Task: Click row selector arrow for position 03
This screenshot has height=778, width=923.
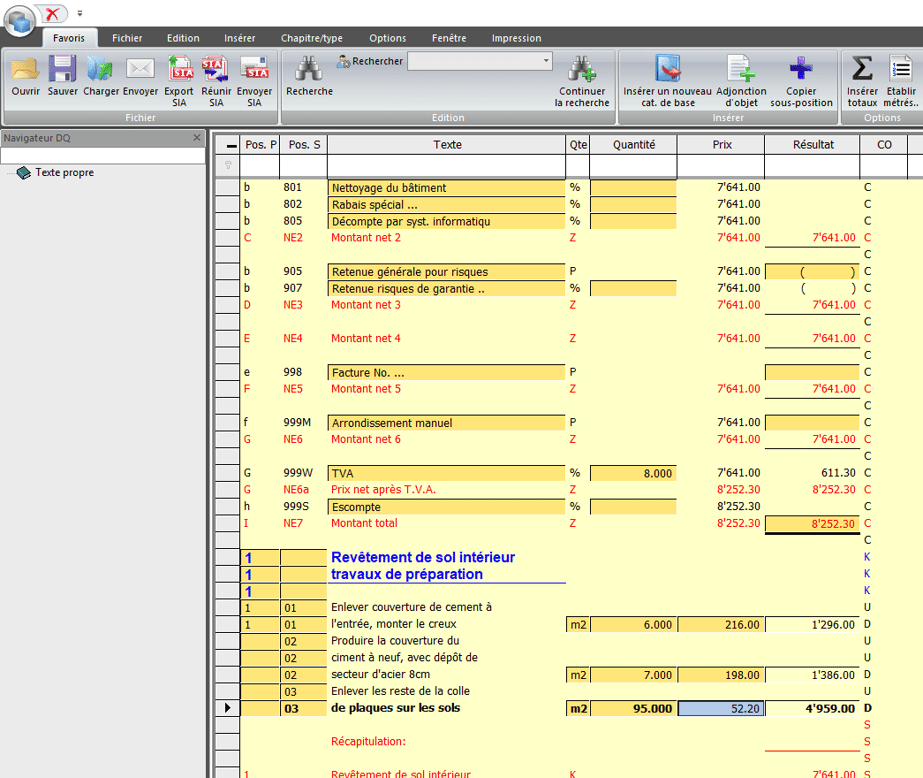Action: pos(227,708)
